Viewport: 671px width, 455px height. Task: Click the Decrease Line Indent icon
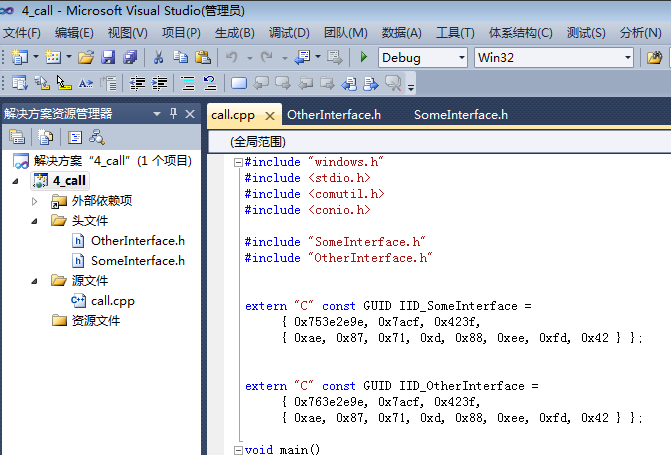click(137, 83)
